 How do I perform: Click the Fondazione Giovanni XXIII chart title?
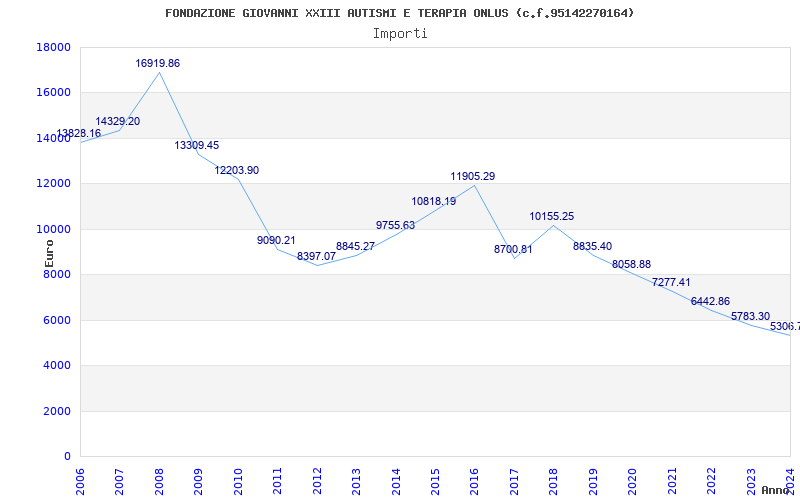(x=399, y=13)
